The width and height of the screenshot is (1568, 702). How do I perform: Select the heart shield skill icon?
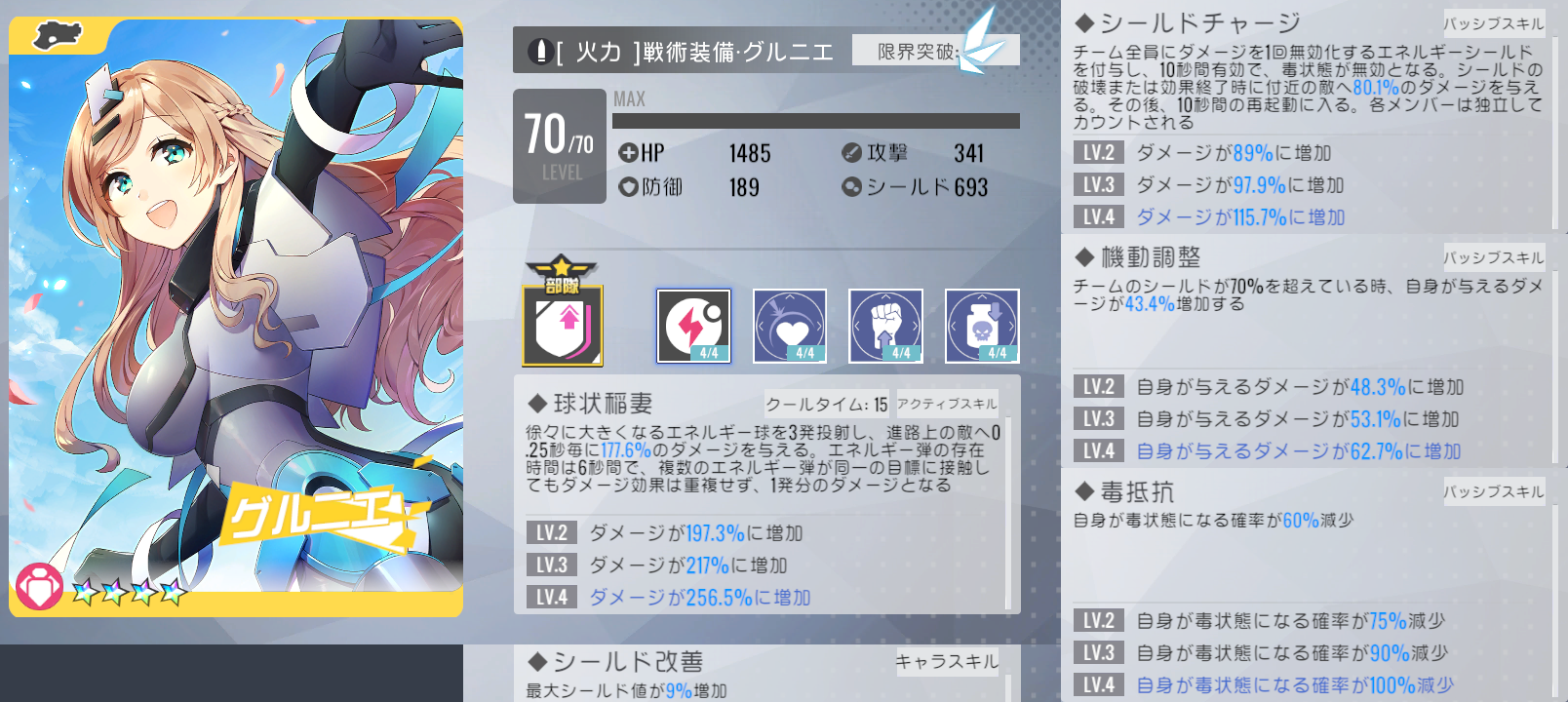coord(790,326)
